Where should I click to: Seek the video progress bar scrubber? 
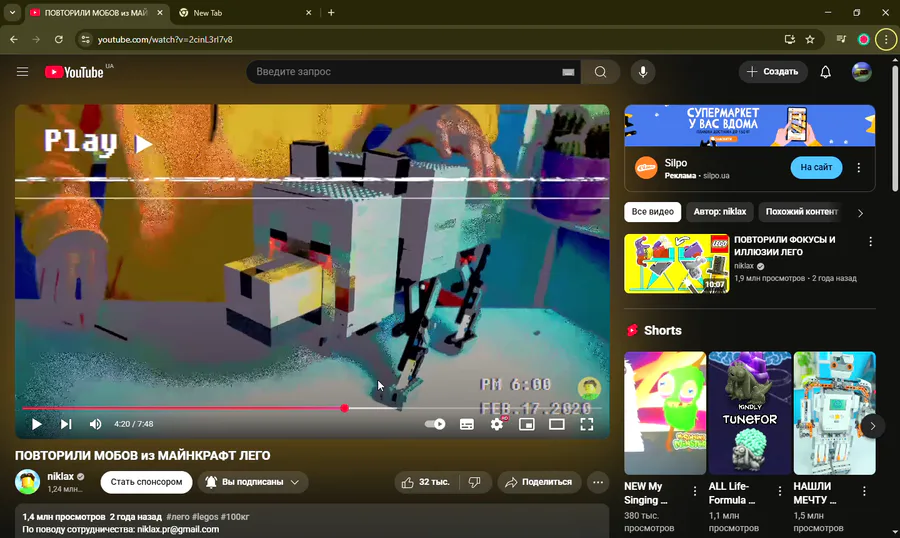344,408
